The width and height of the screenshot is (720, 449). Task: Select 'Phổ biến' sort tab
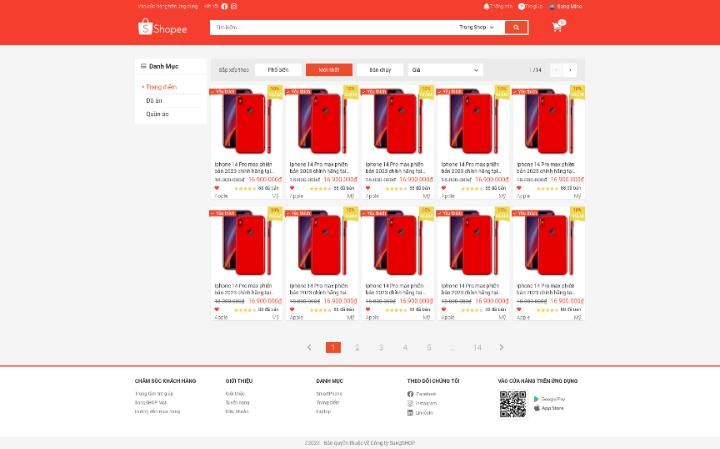(x=278, y=70)
